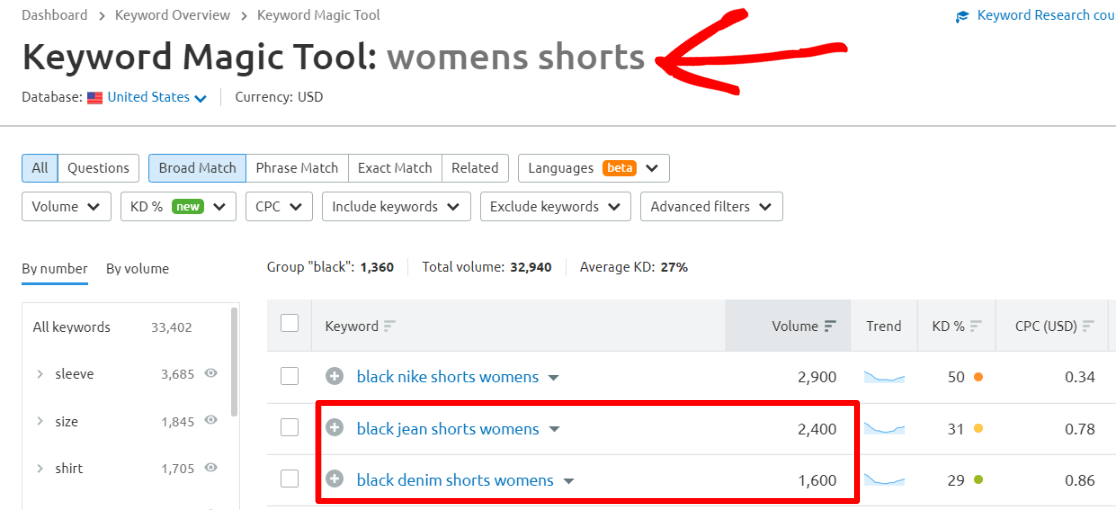This screenshot has height=510, width=1116.
Task: Expand the sleeve keyword group
Action: click(41, 374)
